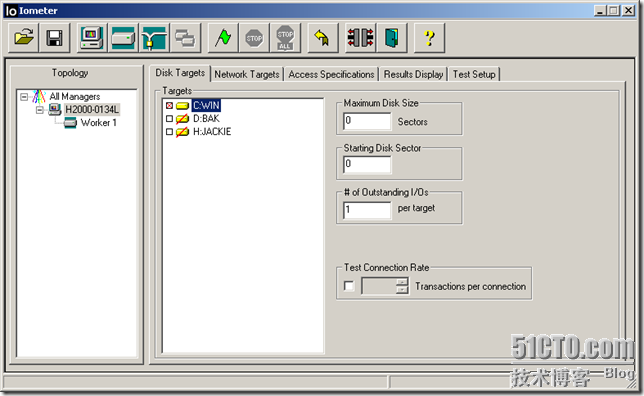
Task: Click the Worker 1 disk icon
Action: pyautogui.click(x=70, y=122)
